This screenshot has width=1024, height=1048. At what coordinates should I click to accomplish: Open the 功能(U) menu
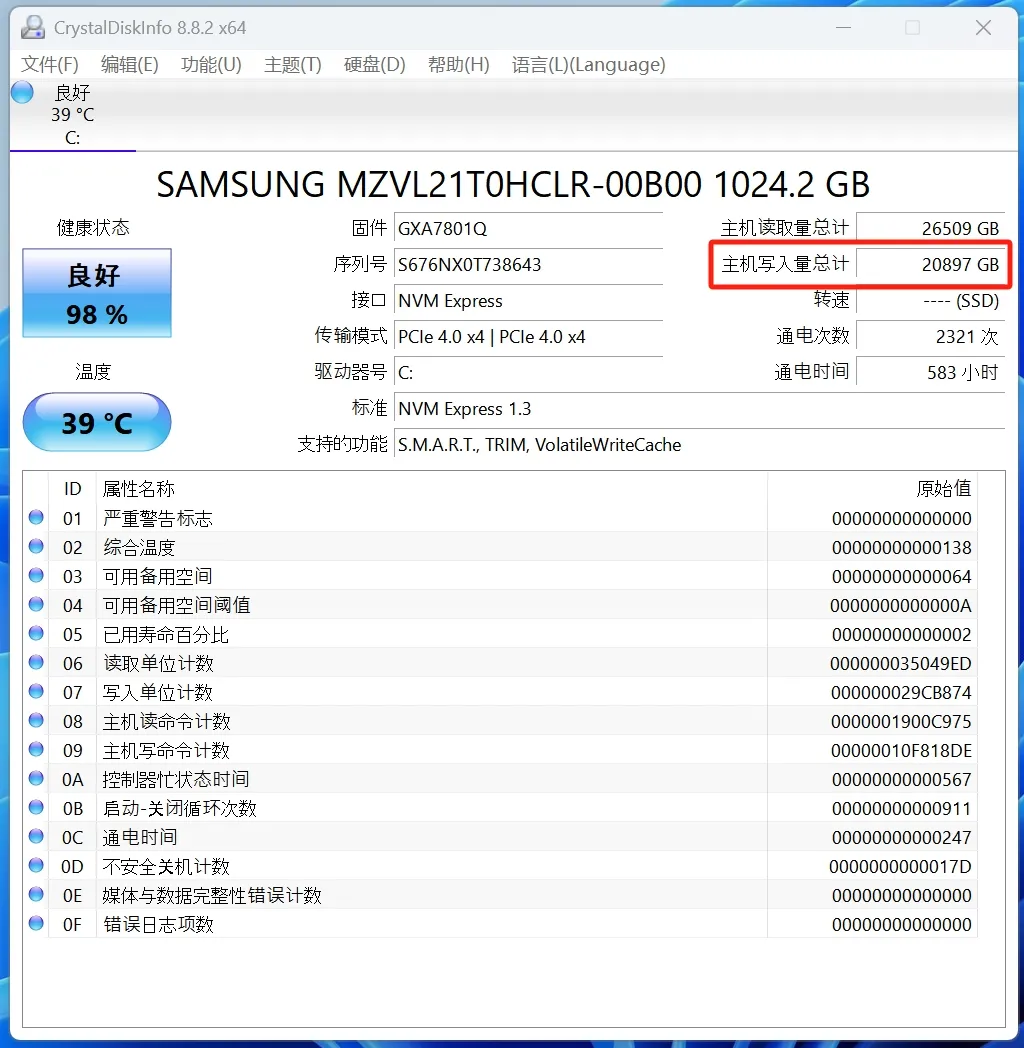tap(211, 65)
